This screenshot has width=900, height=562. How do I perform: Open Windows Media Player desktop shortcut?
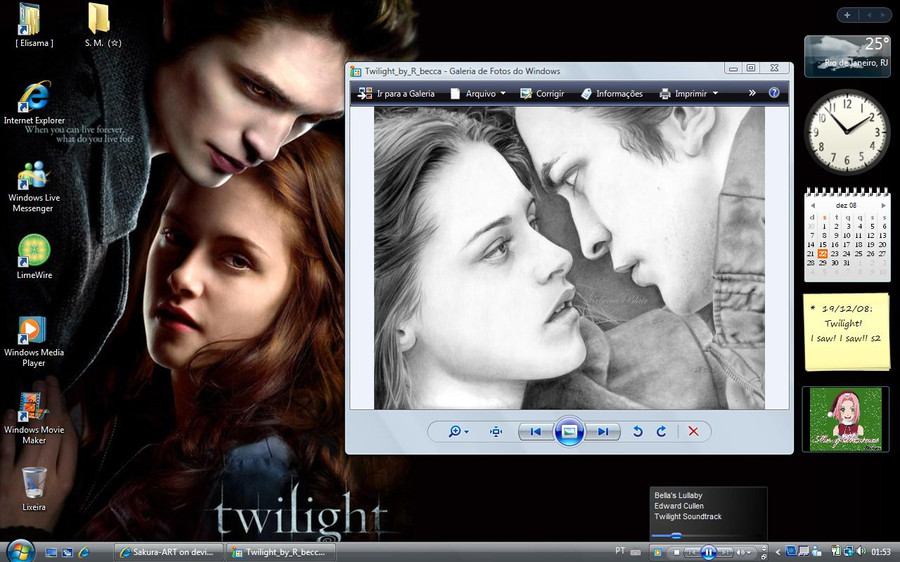click(33, 342)
